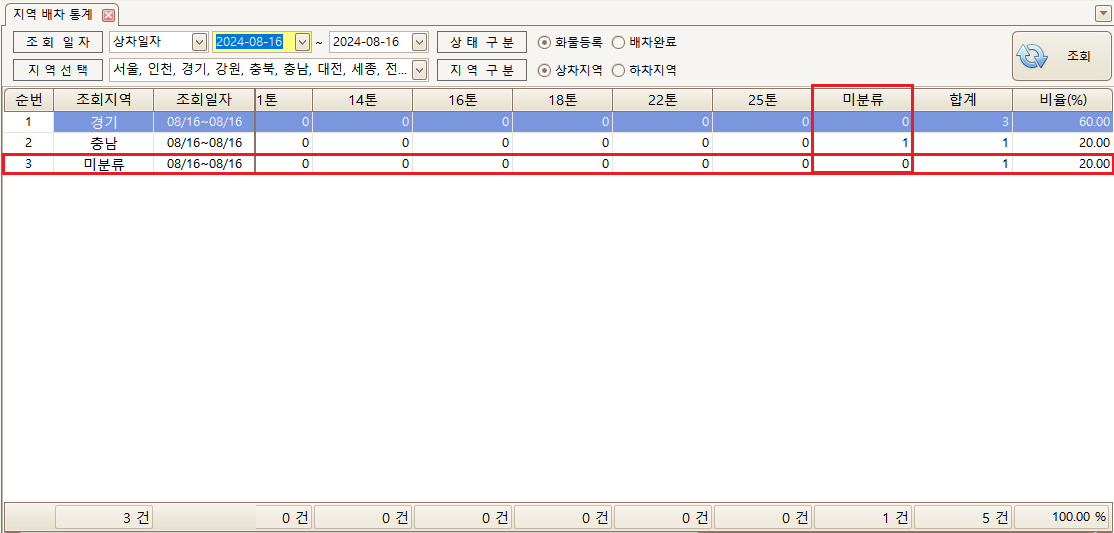This screenshot has width=1114, height=533.
Task: Open the start date calendar dropdown
Action: [x=302, y=42]
